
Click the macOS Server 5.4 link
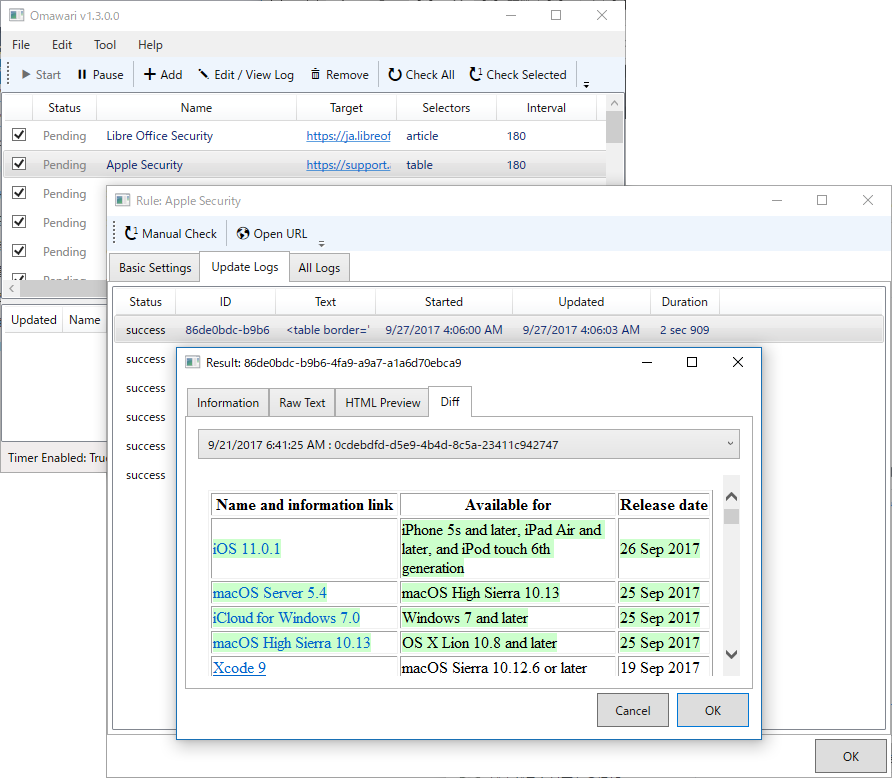[x=270, y=593]
